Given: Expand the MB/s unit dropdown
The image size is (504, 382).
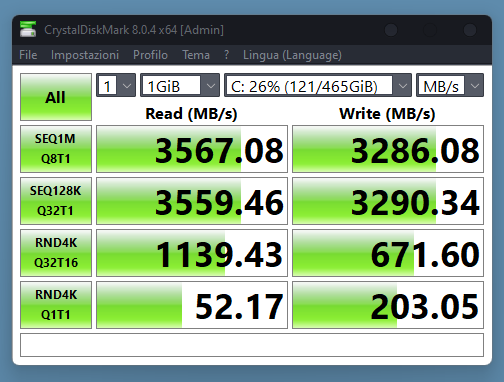Looking at the screenshot, I should coord(450,85).
